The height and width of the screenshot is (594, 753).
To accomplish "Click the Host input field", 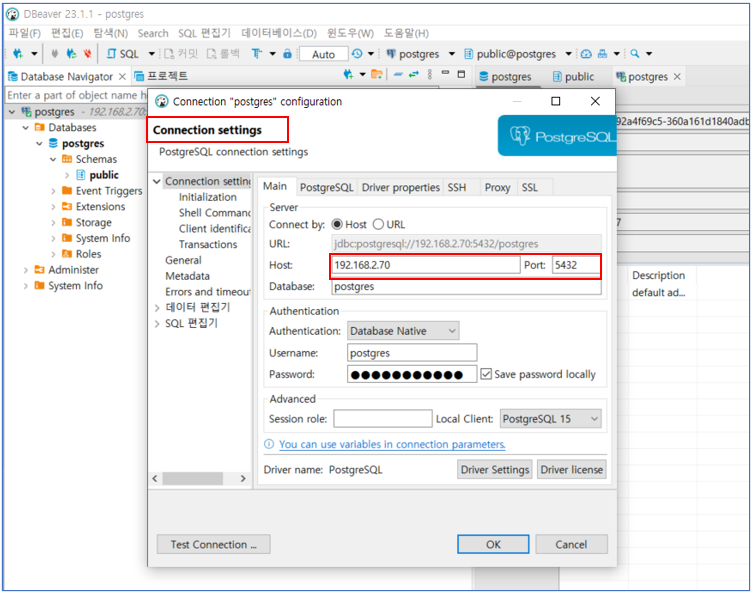I will (x=425, y=265).
